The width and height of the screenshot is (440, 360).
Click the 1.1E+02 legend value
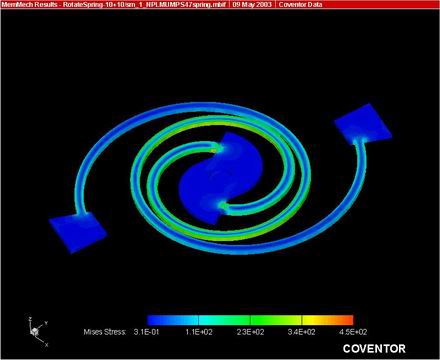[199, 332]
